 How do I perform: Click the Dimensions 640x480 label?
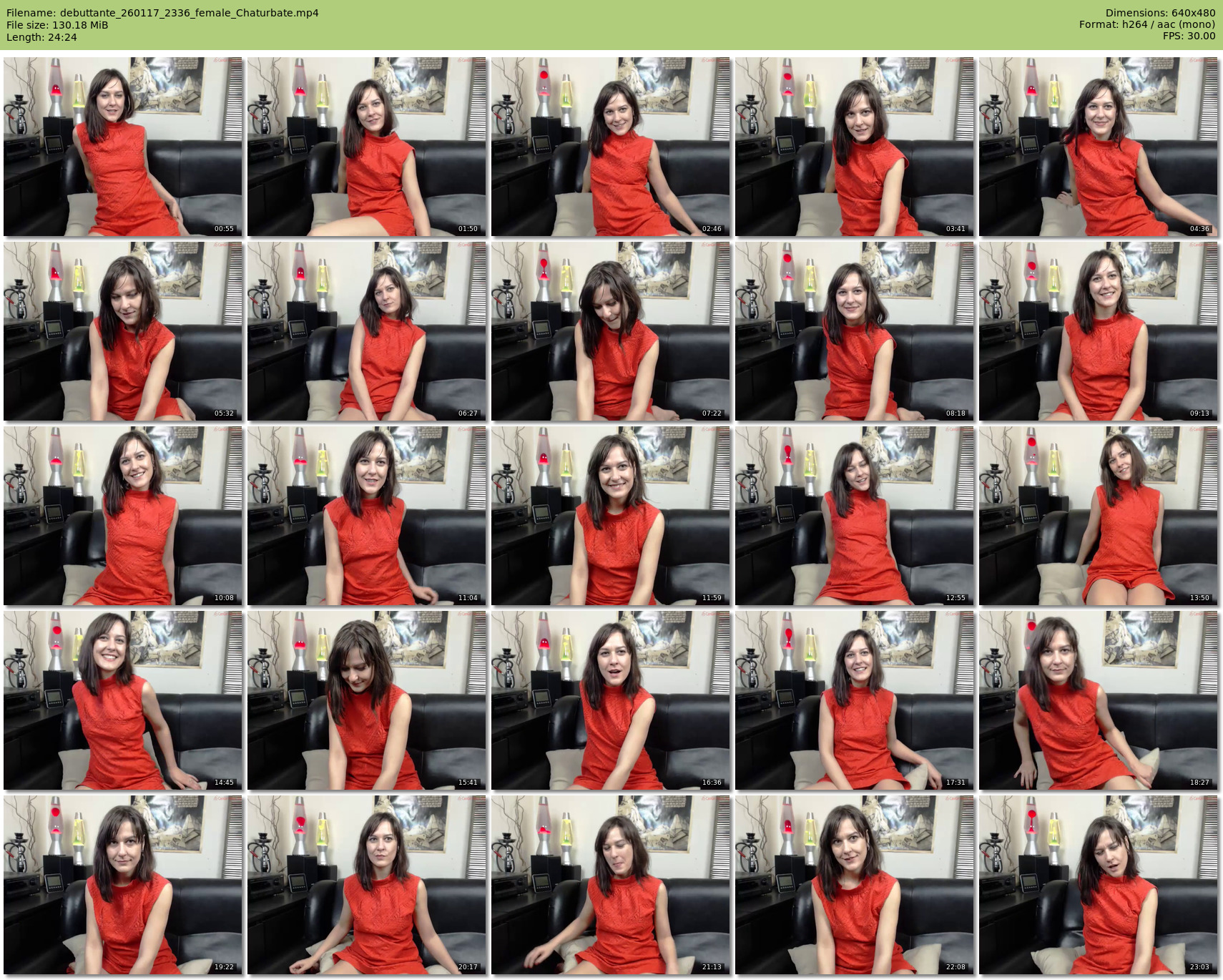point(1160,13)
